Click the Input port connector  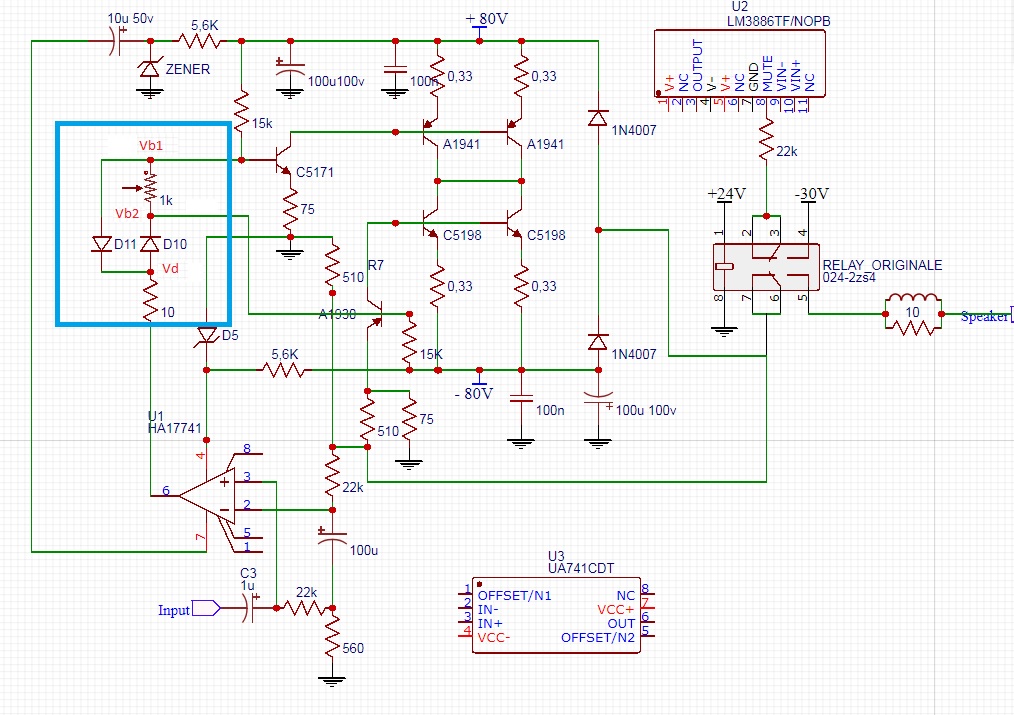pos(204,608)
